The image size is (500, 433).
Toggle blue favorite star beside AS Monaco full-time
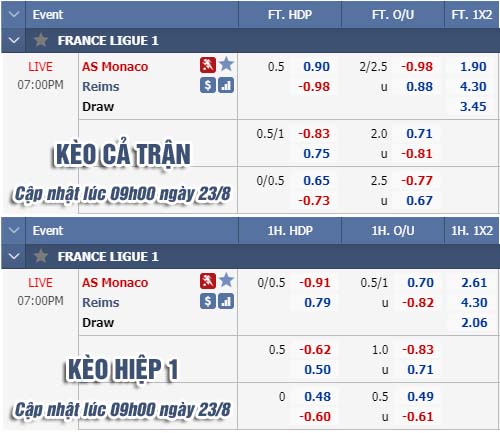click(227, 64)
